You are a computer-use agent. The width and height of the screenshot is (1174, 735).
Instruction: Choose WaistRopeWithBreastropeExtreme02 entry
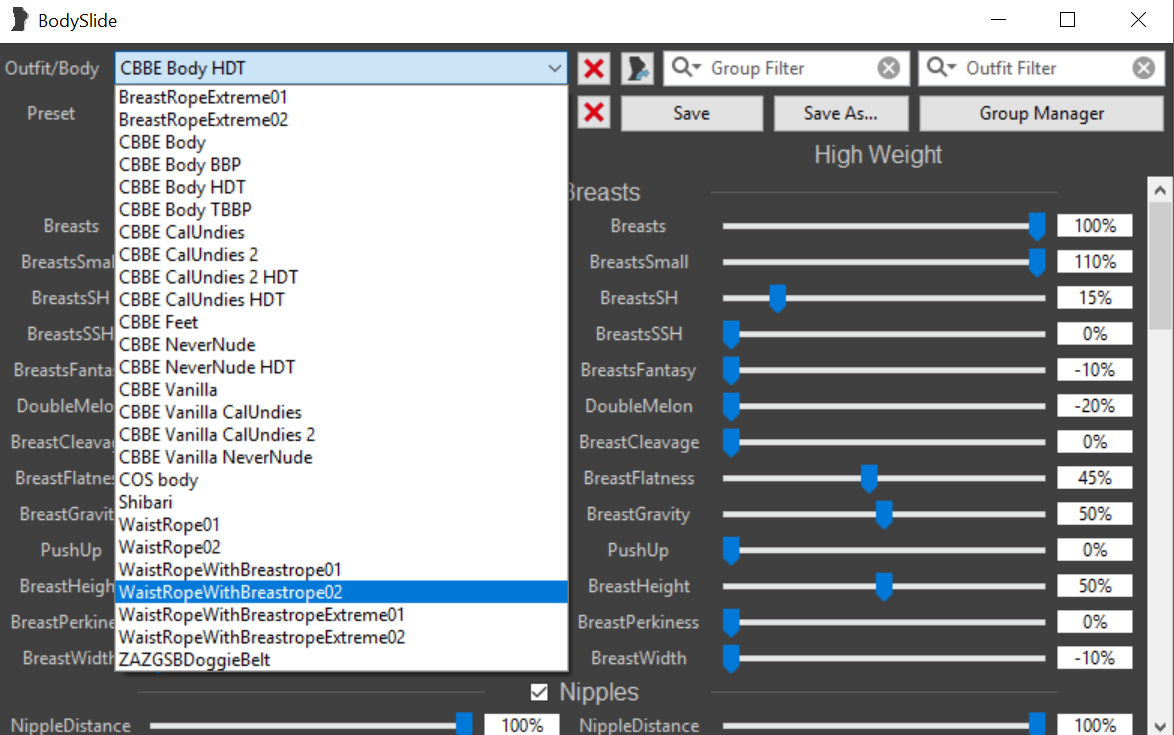point(341,636)
